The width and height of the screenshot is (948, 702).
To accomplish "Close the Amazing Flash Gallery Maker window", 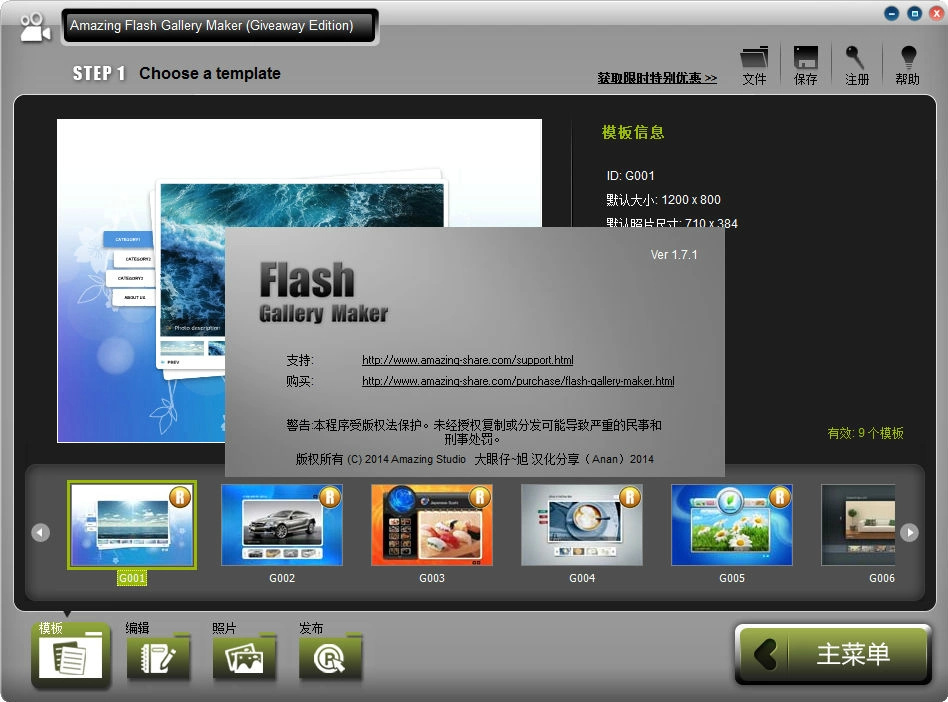I will [937, 13].
